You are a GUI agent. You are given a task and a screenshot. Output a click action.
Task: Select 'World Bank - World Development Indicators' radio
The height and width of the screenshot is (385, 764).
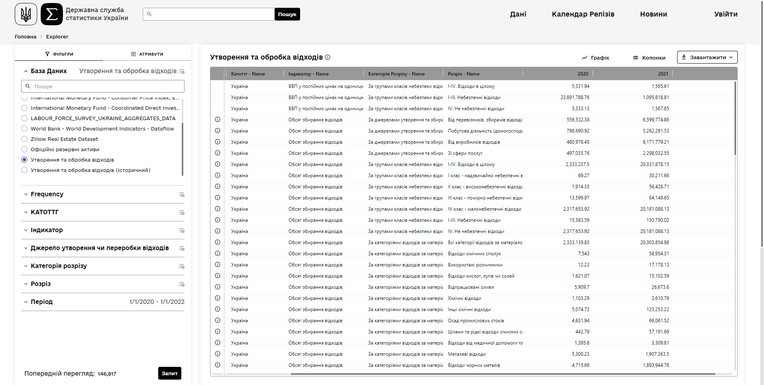[24, 129]
